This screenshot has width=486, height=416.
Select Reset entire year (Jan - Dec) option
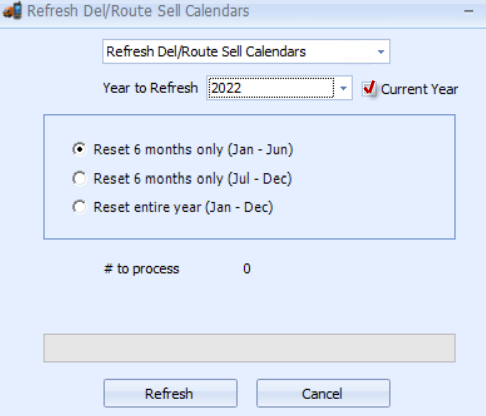pos(79,207)
